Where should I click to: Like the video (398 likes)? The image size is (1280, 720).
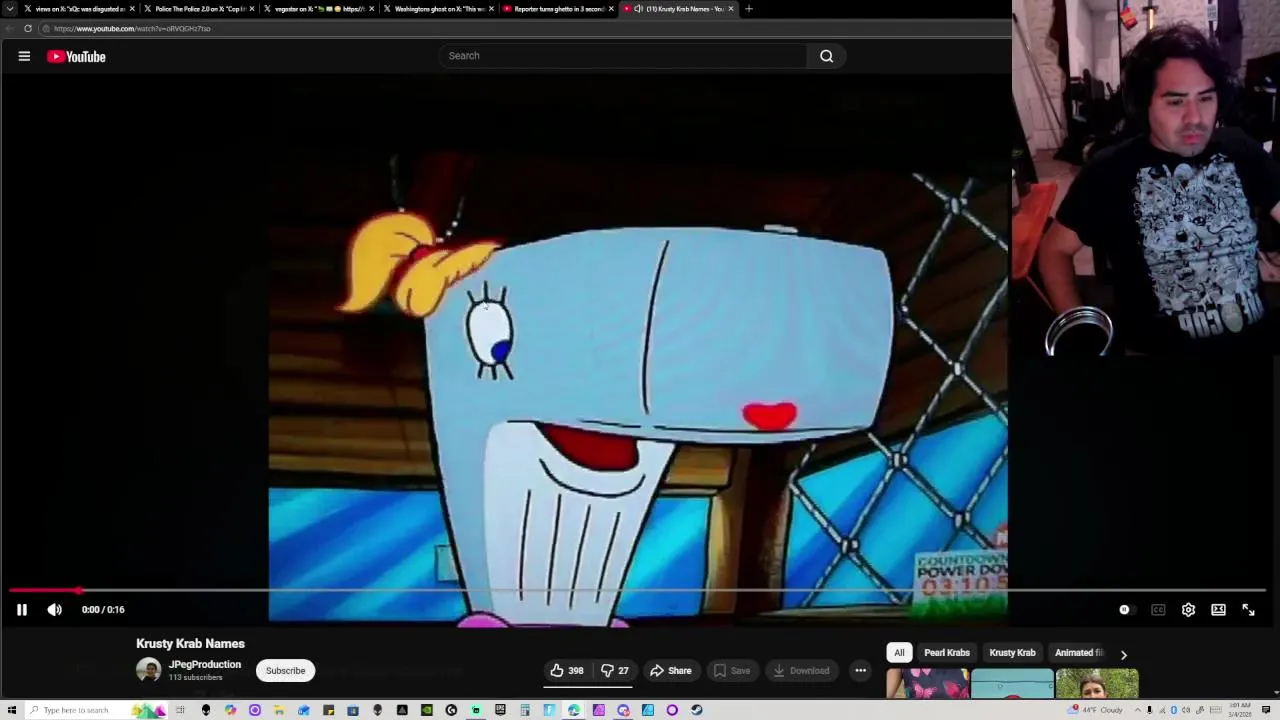point(567,671)
